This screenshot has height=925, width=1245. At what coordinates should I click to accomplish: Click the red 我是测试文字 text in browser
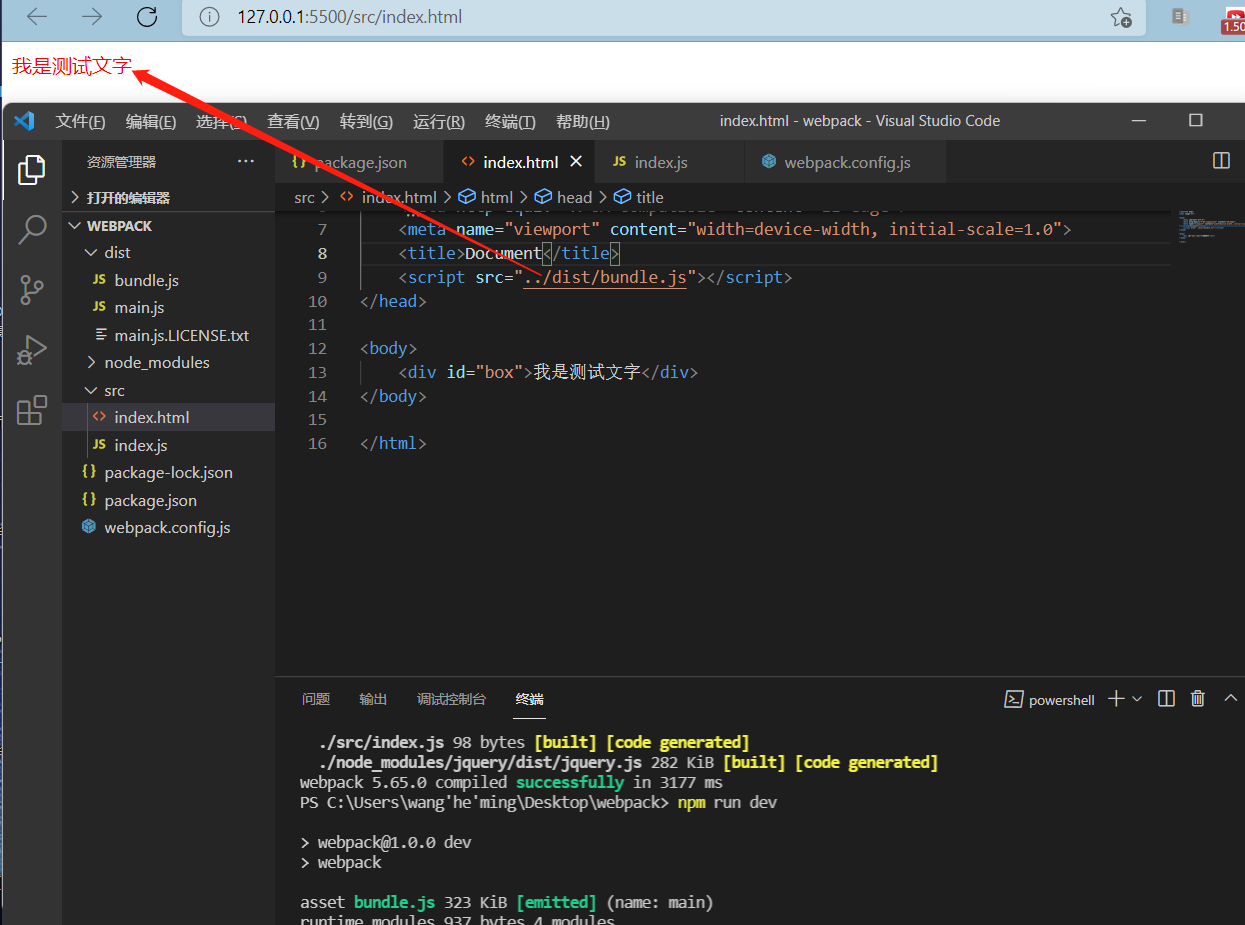72,67
